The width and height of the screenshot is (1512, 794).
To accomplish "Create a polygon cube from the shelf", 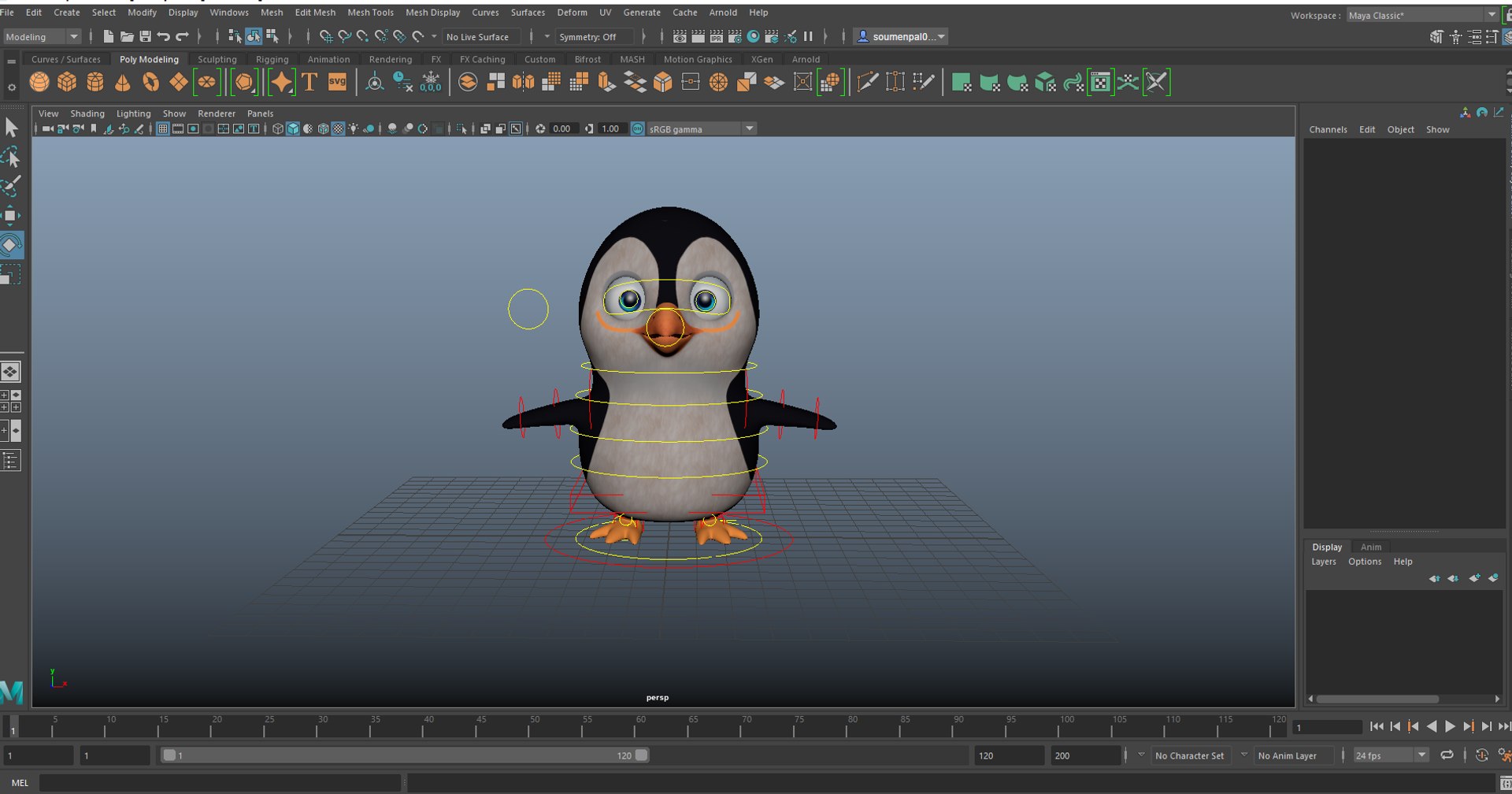I will click(67, 82).
